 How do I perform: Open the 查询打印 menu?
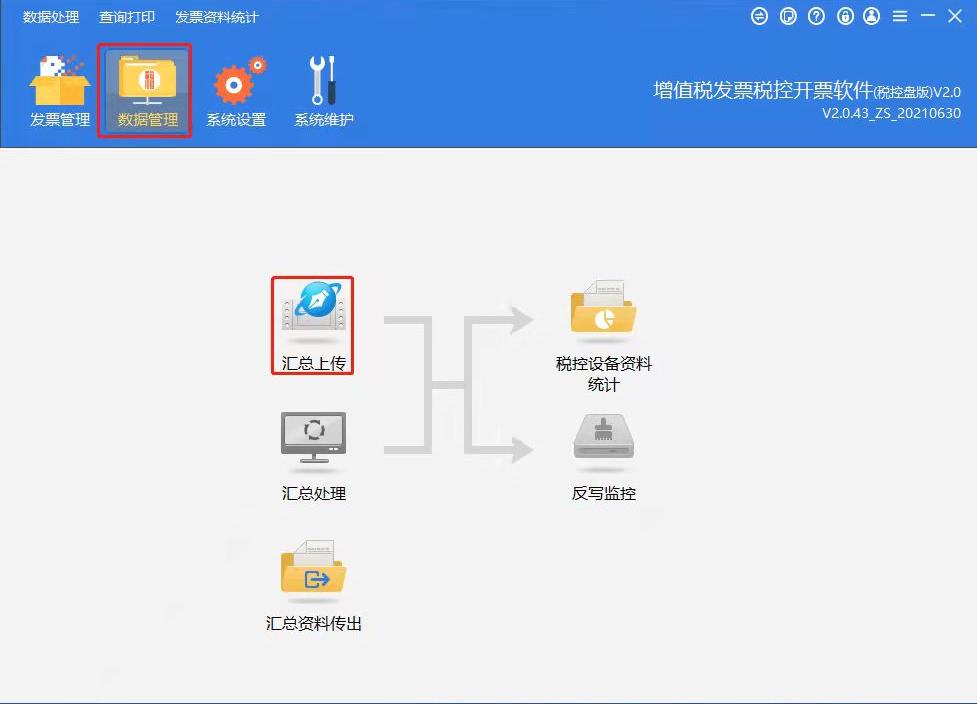[x=126, y=16]
